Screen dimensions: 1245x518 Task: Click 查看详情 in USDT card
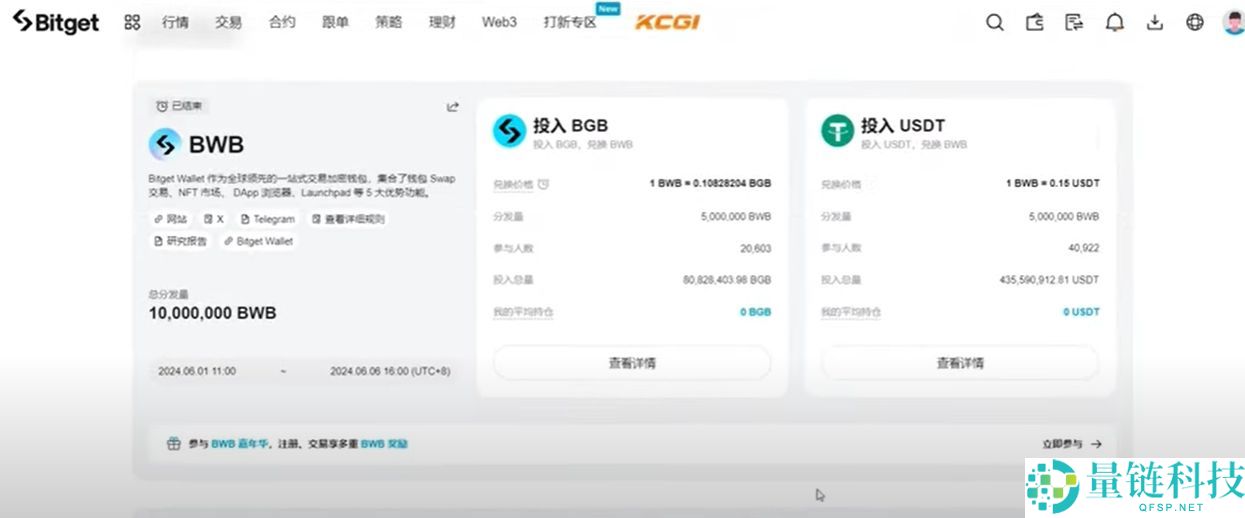(960, 363)
